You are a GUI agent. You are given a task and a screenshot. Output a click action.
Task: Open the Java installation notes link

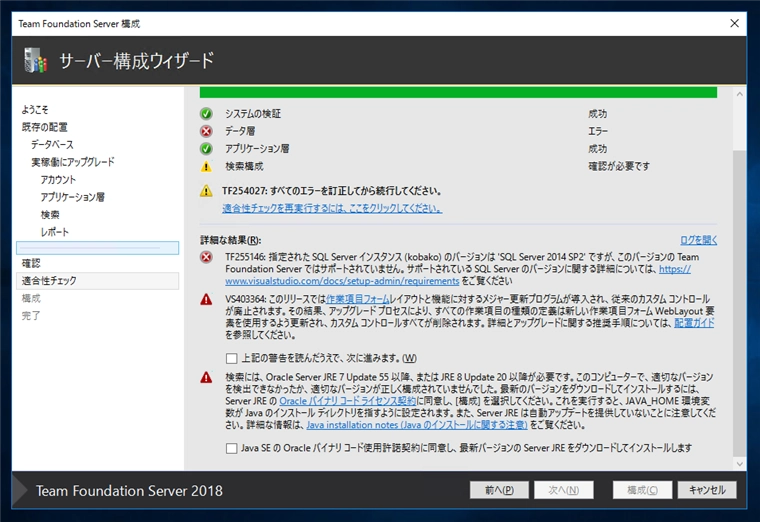417,425
